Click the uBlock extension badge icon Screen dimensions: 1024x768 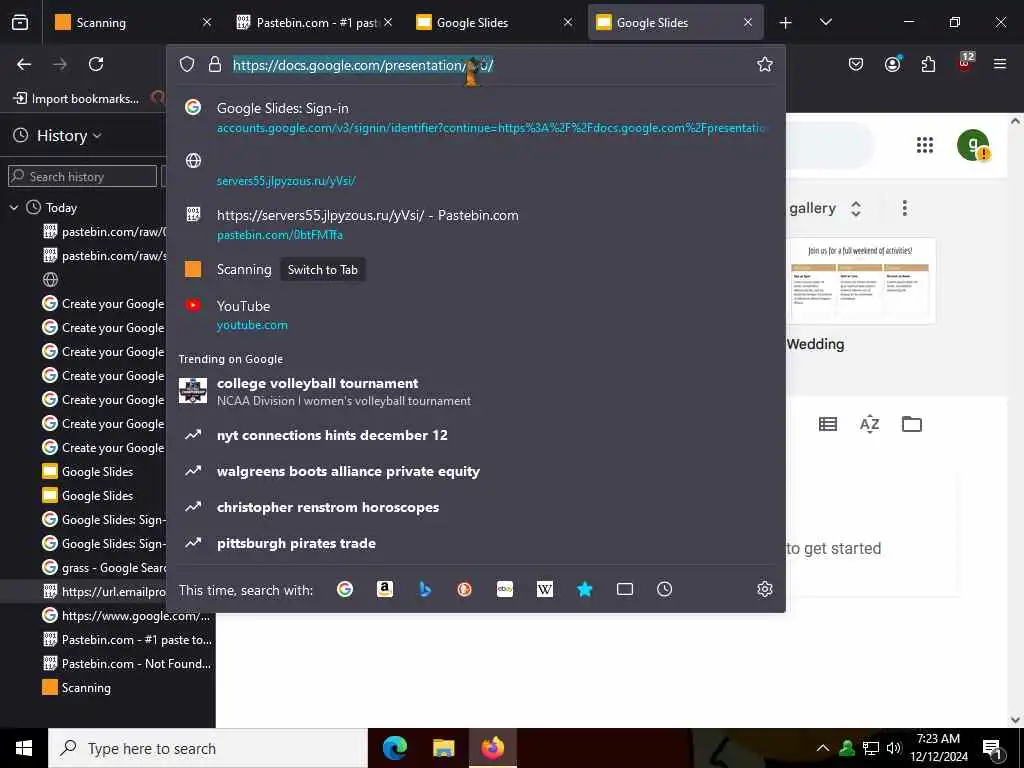click(x=965, y=63)
